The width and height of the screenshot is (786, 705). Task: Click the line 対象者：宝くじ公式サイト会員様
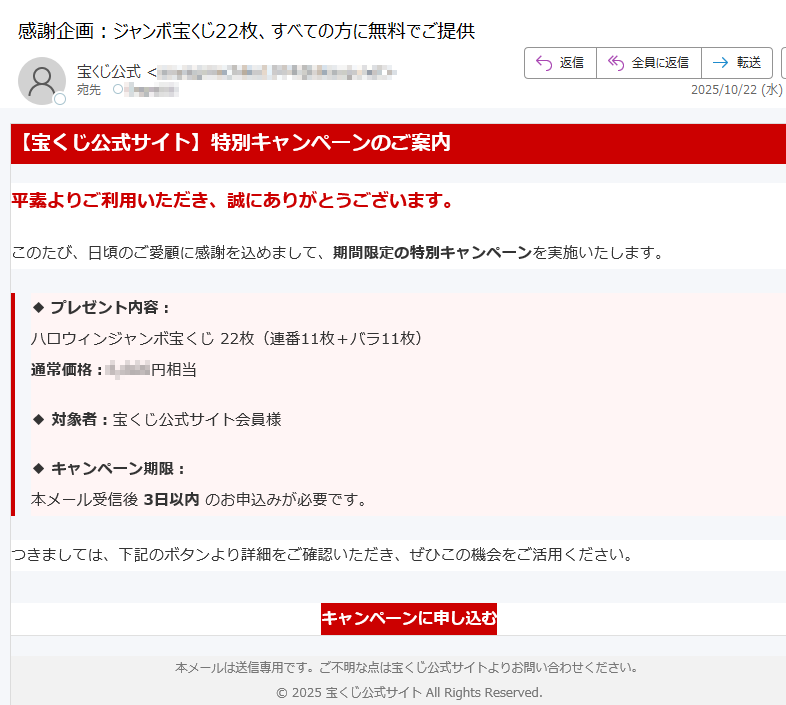(157, 419)
